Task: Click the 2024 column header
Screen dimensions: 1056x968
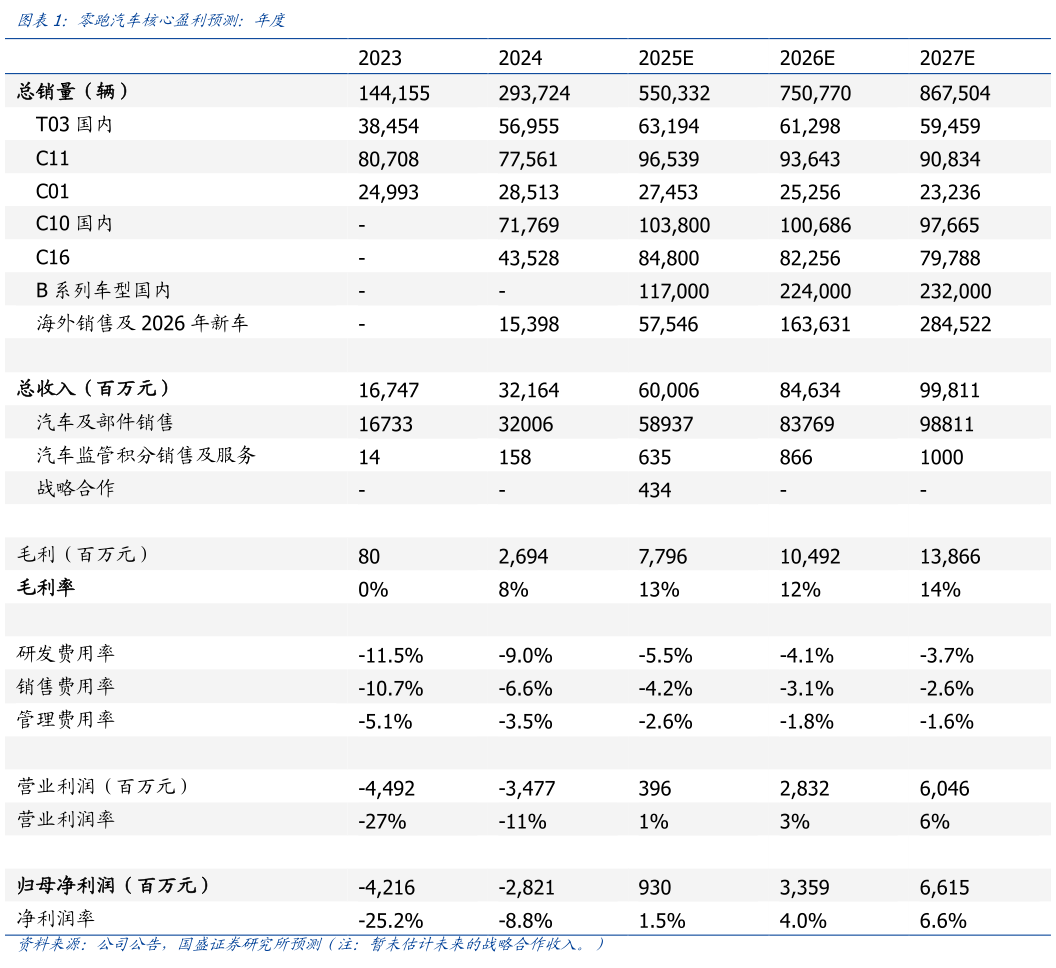Action: tap(519, 57)
